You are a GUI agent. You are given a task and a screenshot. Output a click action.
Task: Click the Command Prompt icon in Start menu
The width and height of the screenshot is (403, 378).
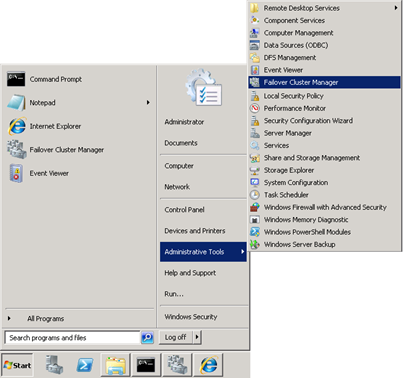tap(16, 79)
